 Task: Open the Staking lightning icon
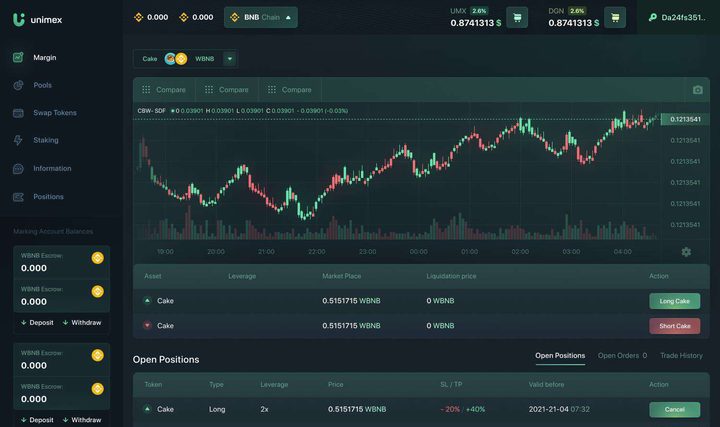18,140
